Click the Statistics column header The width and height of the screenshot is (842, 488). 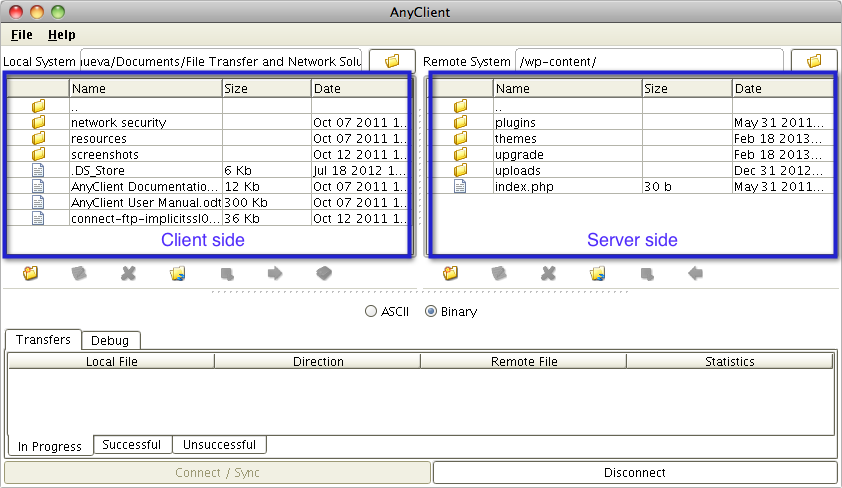pos(730,361)
